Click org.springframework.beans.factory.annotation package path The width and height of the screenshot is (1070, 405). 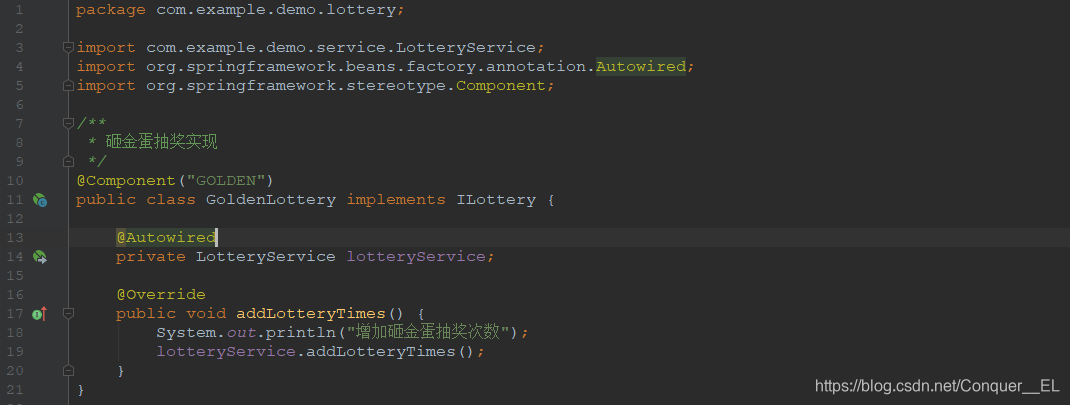[x=366, y=66]
